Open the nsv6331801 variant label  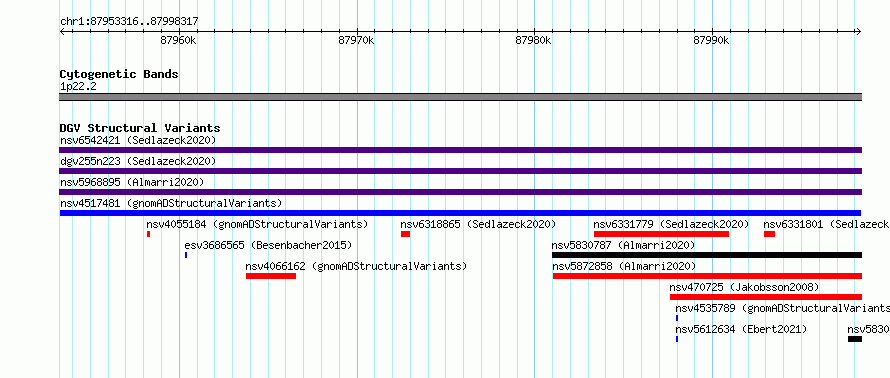(x=826, y=224)
